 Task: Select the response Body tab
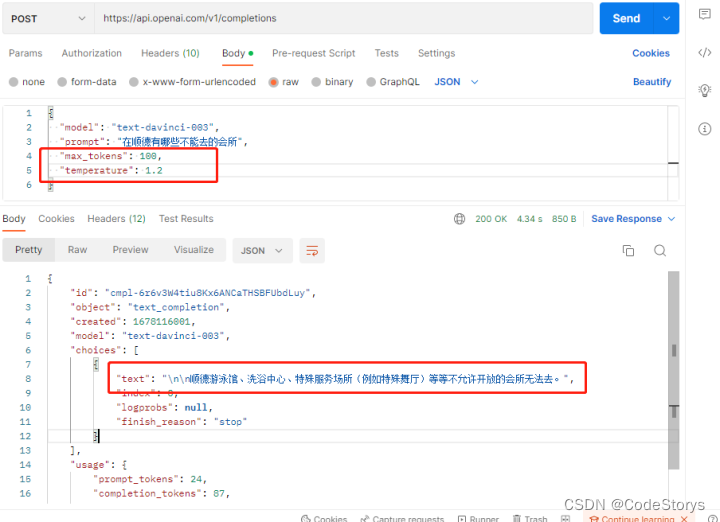coord(14,219)
